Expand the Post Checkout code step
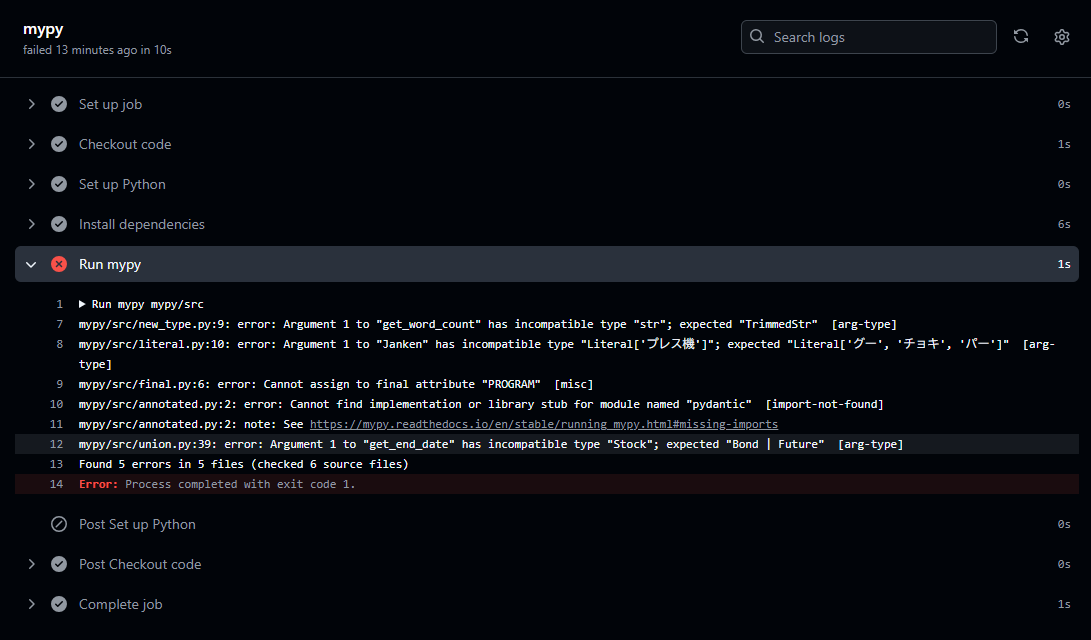 click(x=31, y=563)
